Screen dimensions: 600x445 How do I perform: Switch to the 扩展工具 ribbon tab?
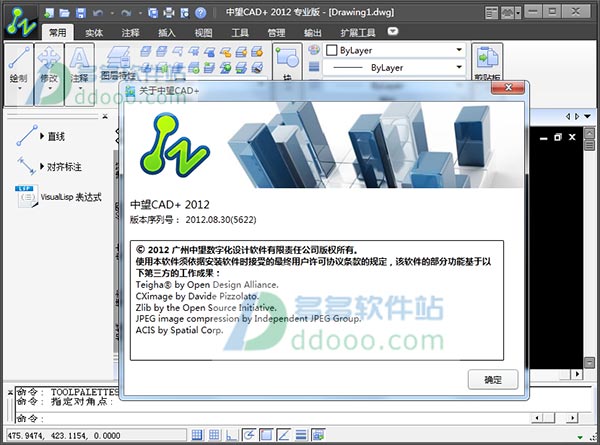coord(358,33)
